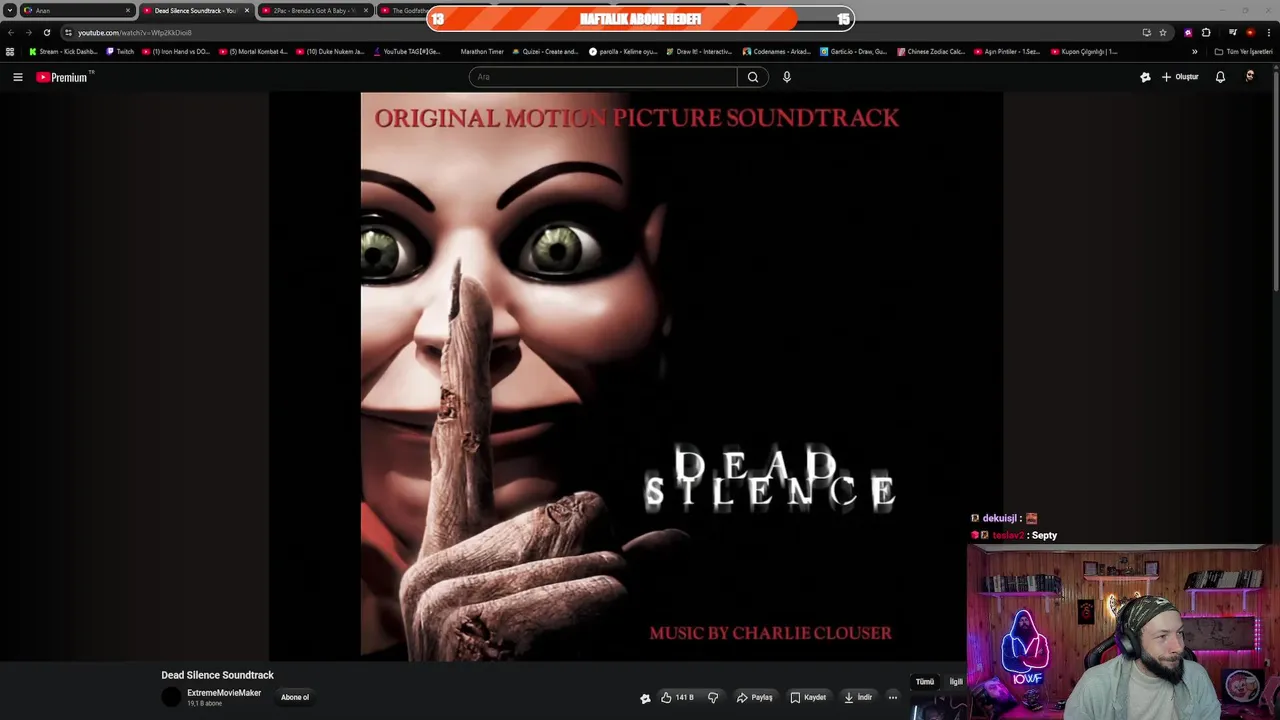Image resolution: width=1280 pixels, height=720 pixels.
Task: Open the Aşırı Pintiler bookmark
Action: [x=1007, y=51]
